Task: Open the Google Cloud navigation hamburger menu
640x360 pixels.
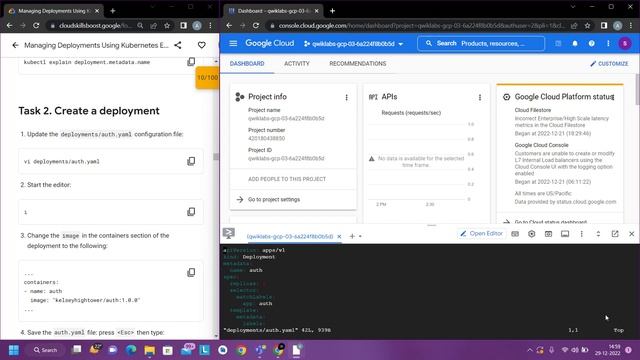Action: click(233, 43)
